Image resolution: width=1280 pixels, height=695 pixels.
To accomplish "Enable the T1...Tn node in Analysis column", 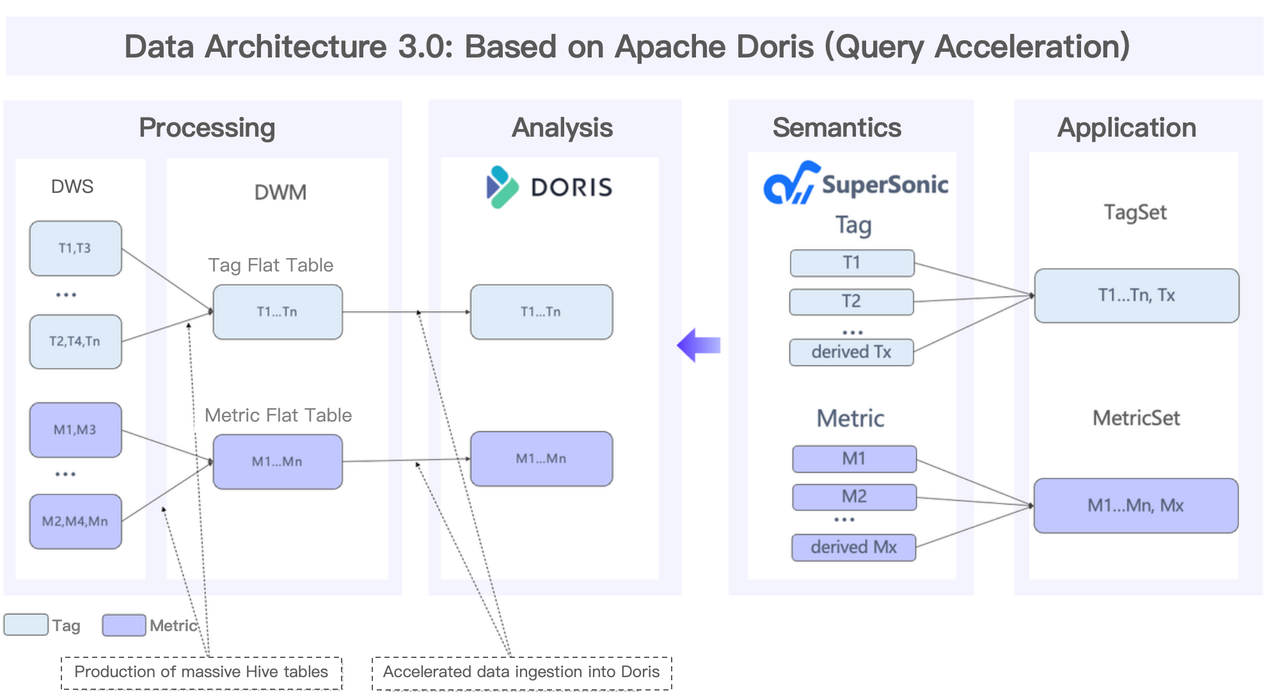I will [x=541, y=312].
